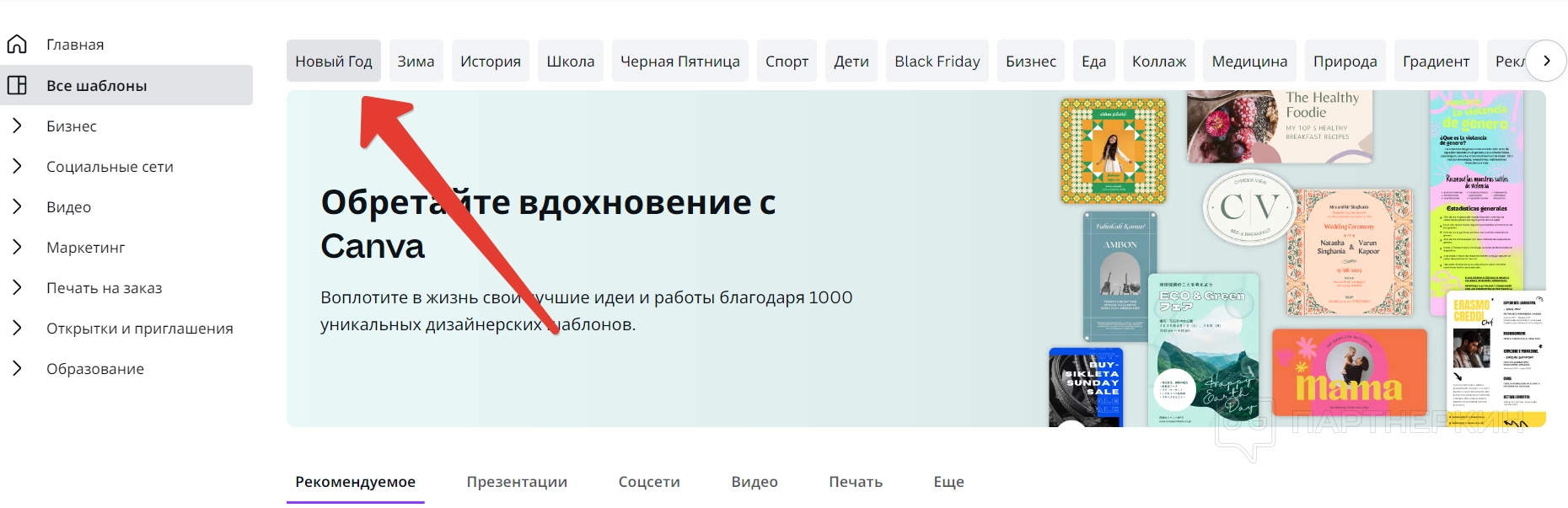Open the AMBON blue poster template
1568x508 pixels.
click(x=1120, y=276)
